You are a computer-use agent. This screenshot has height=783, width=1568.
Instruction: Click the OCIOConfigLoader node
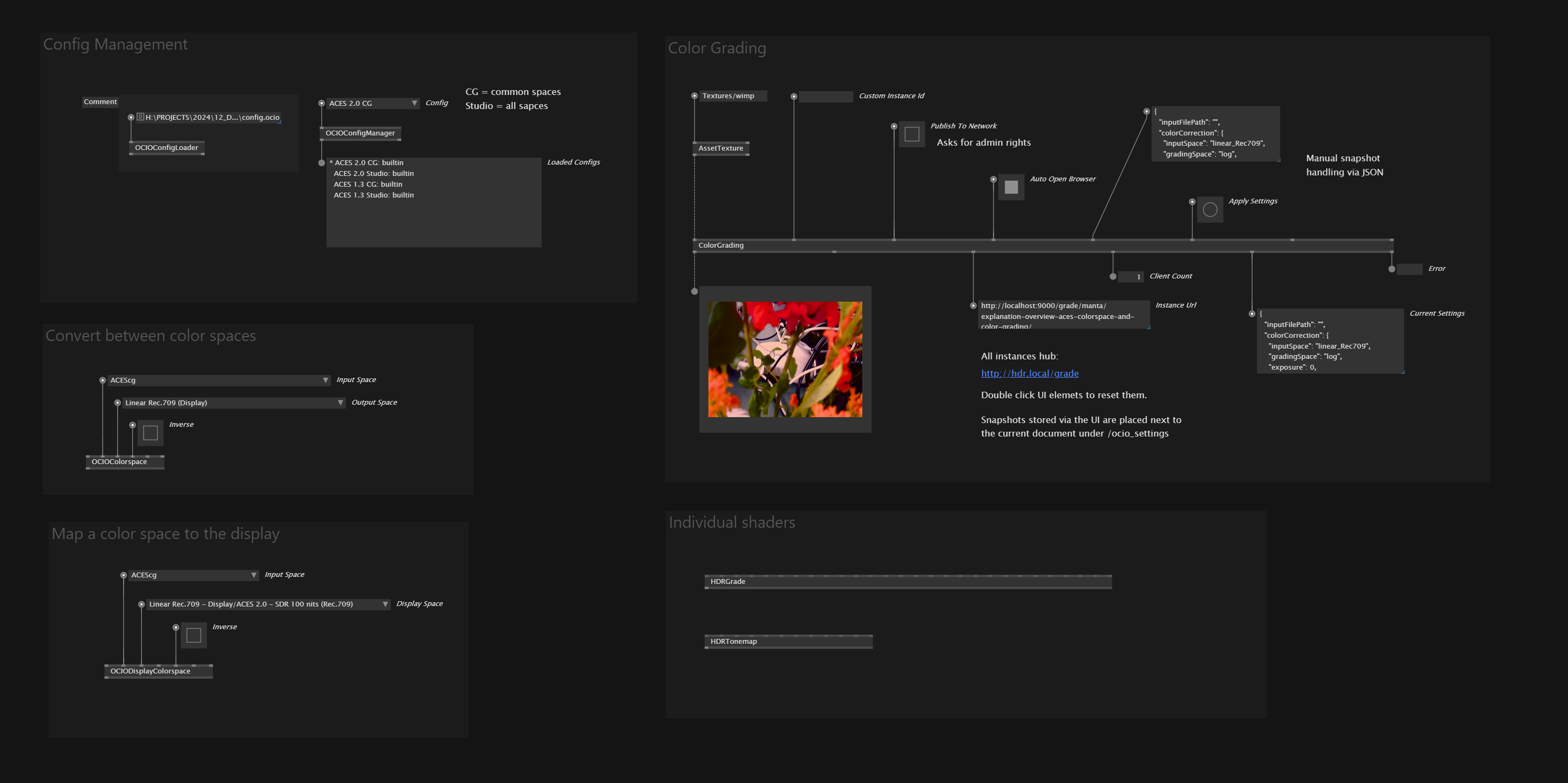click(166, 148)
